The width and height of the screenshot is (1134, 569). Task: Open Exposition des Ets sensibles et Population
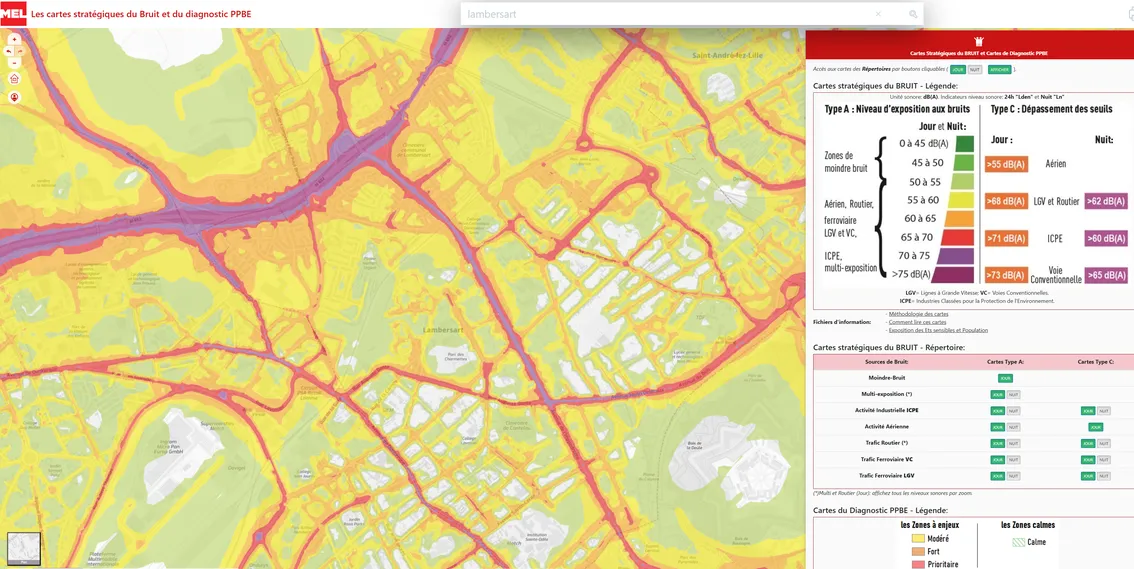(937, 330)
